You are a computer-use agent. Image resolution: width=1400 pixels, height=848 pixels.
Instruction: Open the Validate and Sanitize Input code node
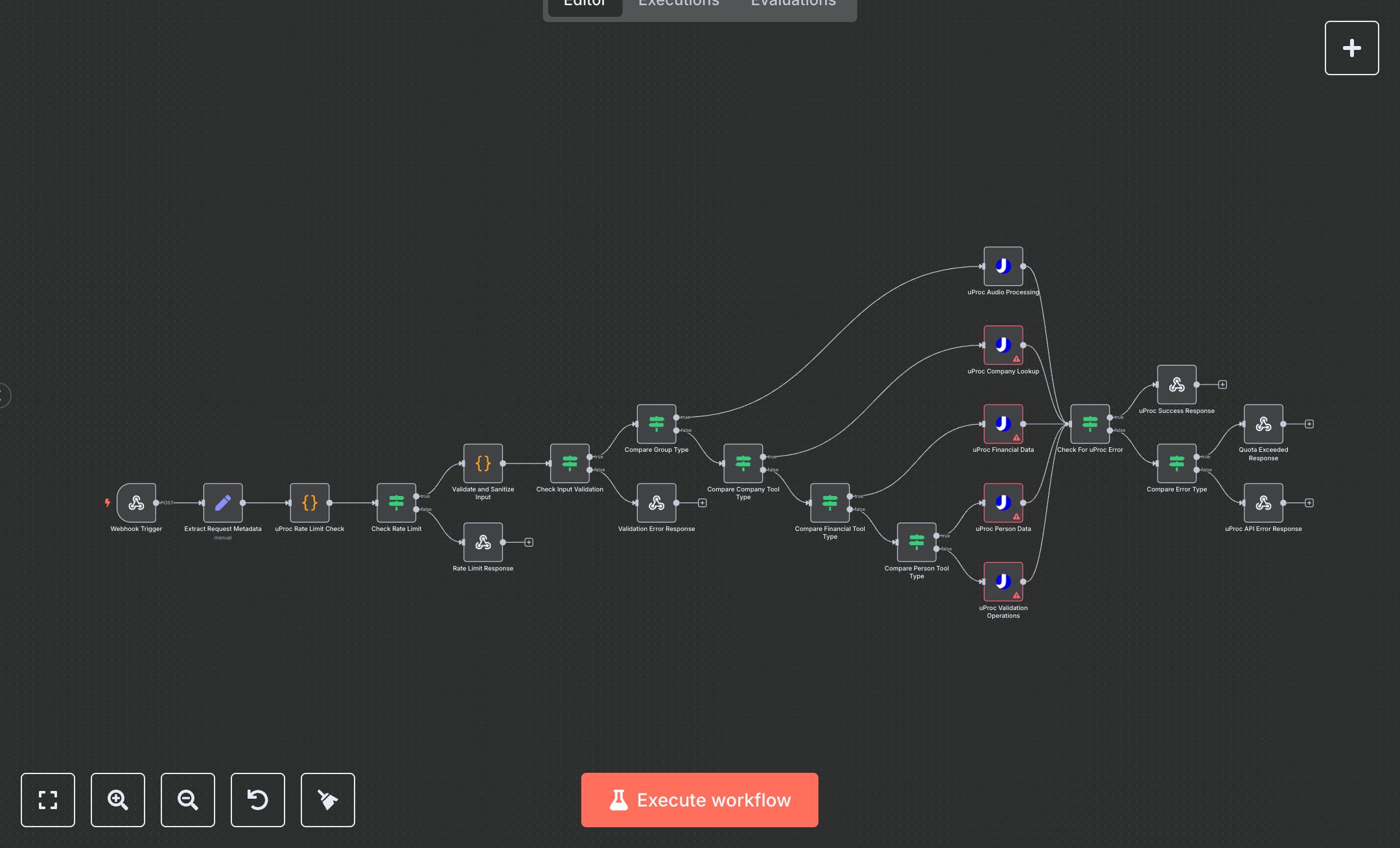pos(482,464)
